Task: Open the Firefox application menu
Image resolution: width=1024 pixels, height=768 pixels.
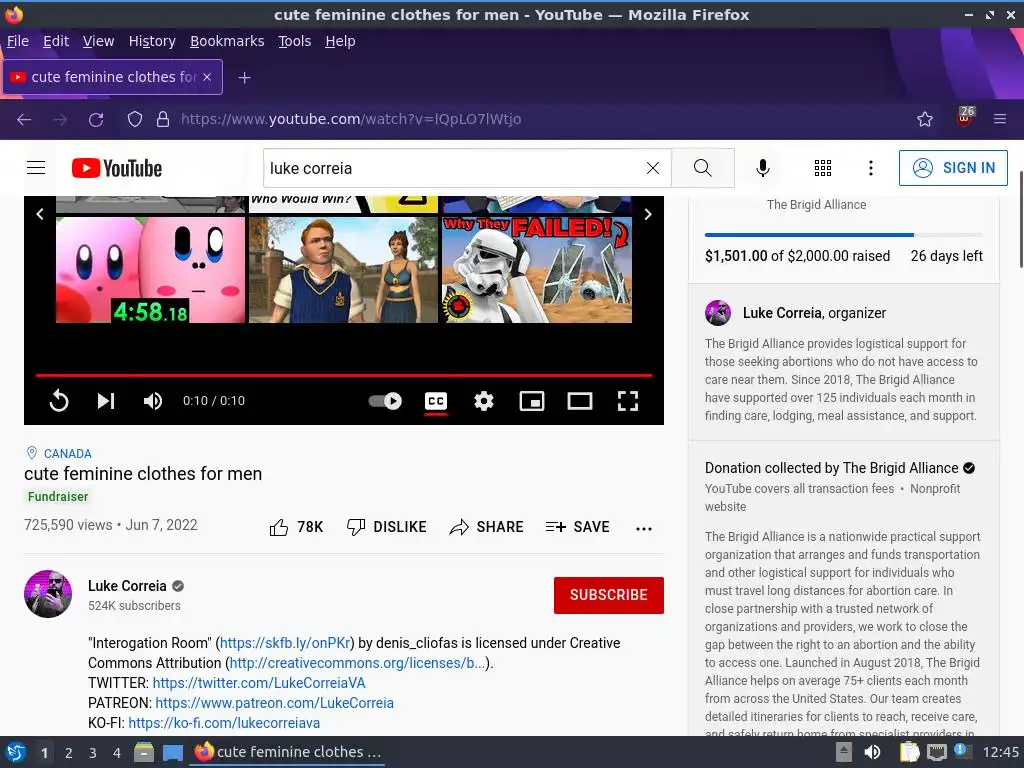Action: [1000, 119]
